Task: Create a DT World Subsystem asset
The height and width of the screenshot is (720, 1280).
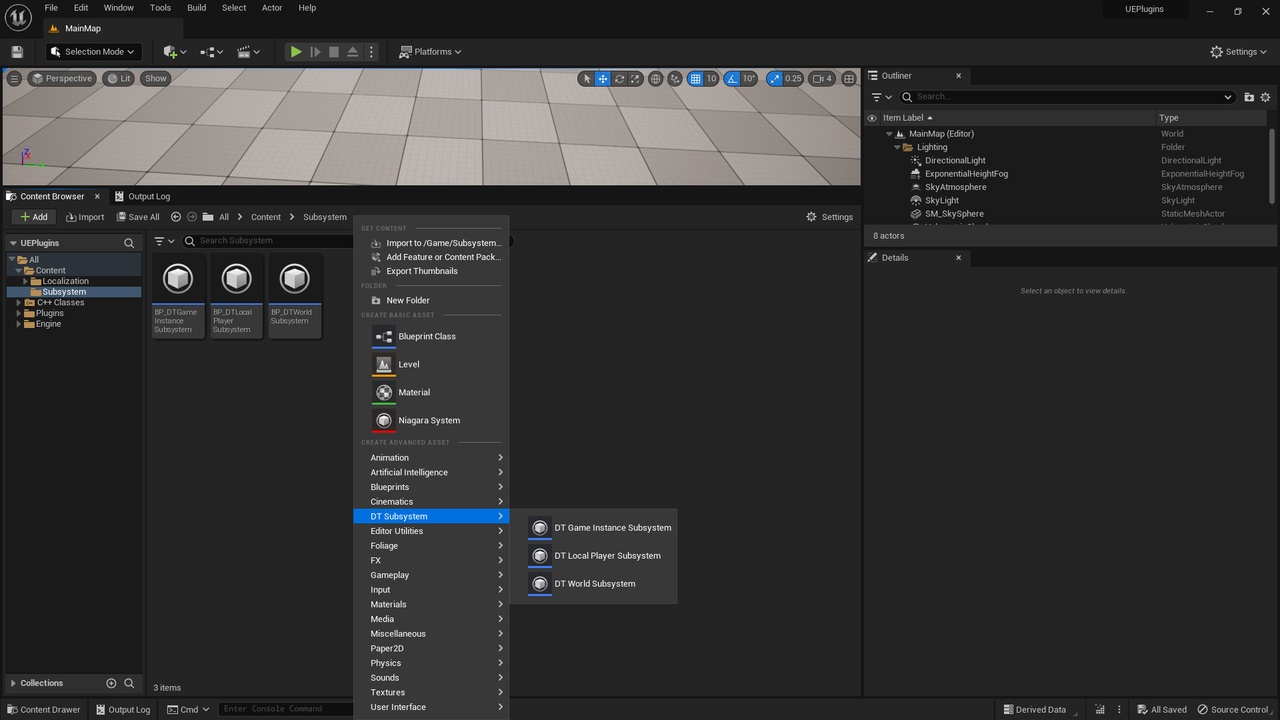Action: 594,584
